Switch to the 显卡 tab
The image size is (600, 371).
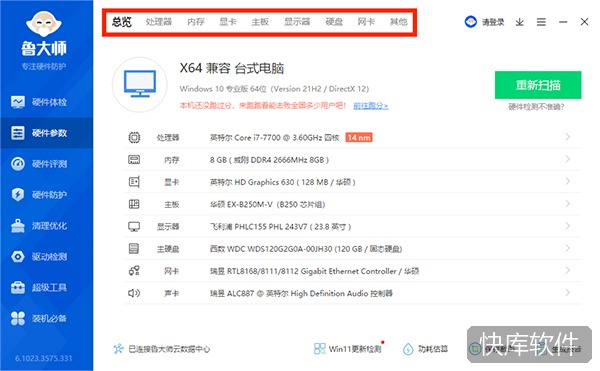click(228, 22)
